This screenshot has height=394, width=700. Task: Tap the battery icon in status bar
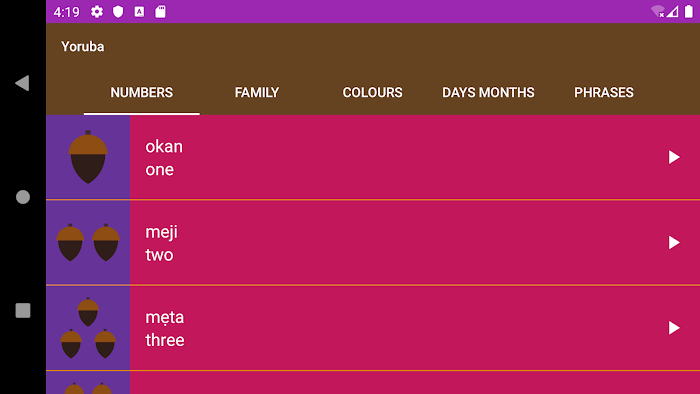tap(689, 11)
